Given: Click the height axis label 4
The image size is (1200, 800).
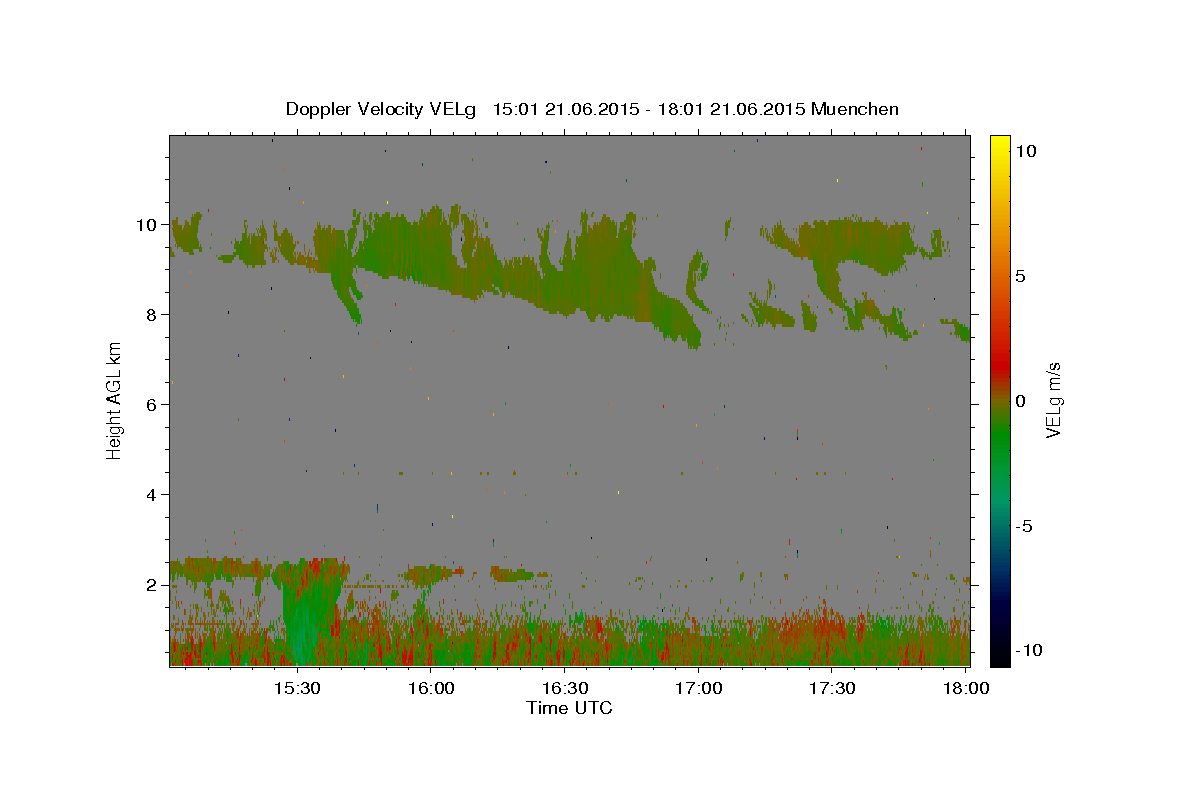Looking at the screenshot, I should [152, 495].
